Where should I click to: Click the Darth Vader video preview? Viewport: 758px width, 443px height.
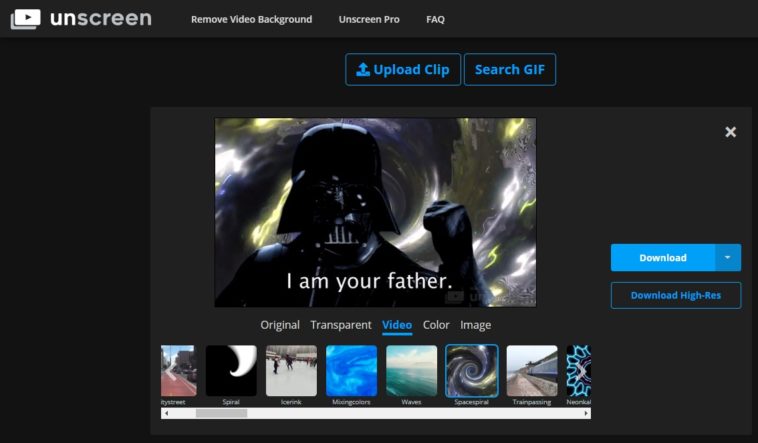[375, 212]
